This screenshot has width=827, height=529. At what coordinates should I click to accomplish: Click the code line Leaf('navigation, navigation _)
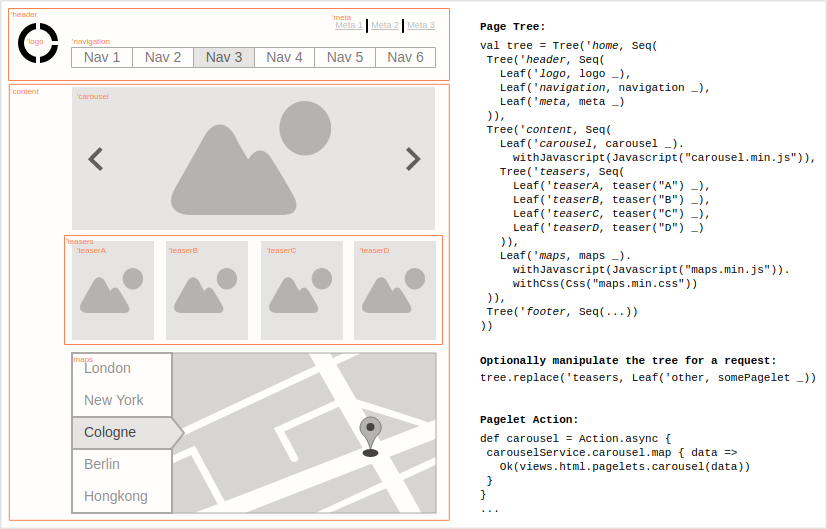tap(605, 88)
